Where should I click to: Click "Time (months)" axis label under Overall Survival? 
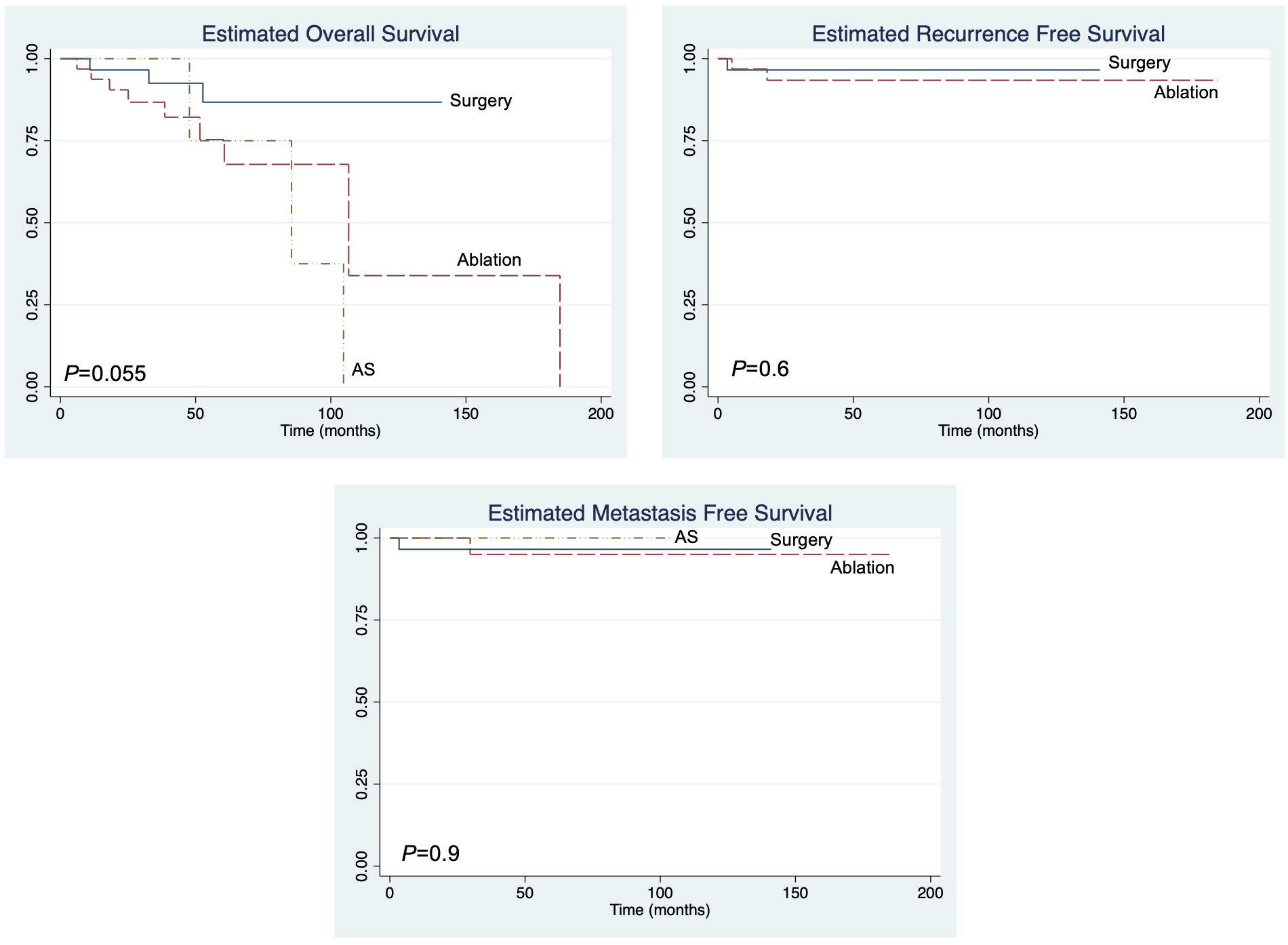coord(331,431)
